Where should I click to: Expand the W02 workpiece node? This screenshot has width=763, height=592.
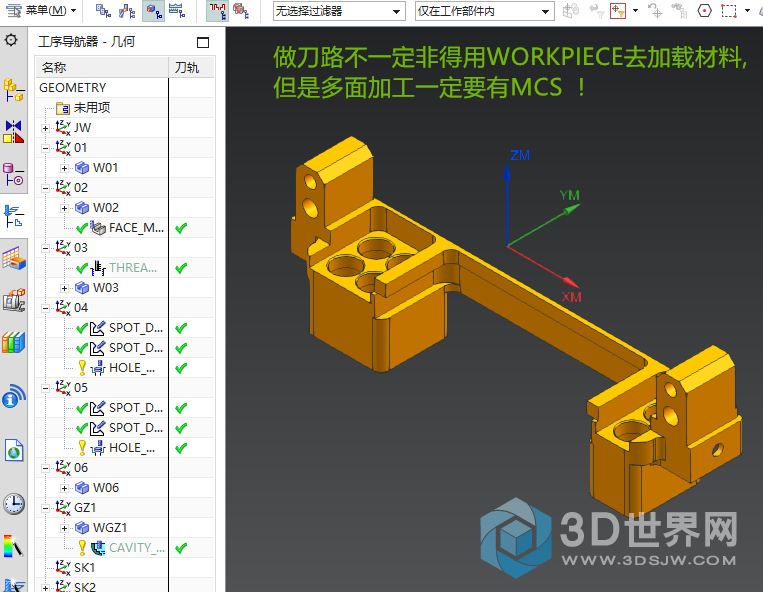[64, 208]
